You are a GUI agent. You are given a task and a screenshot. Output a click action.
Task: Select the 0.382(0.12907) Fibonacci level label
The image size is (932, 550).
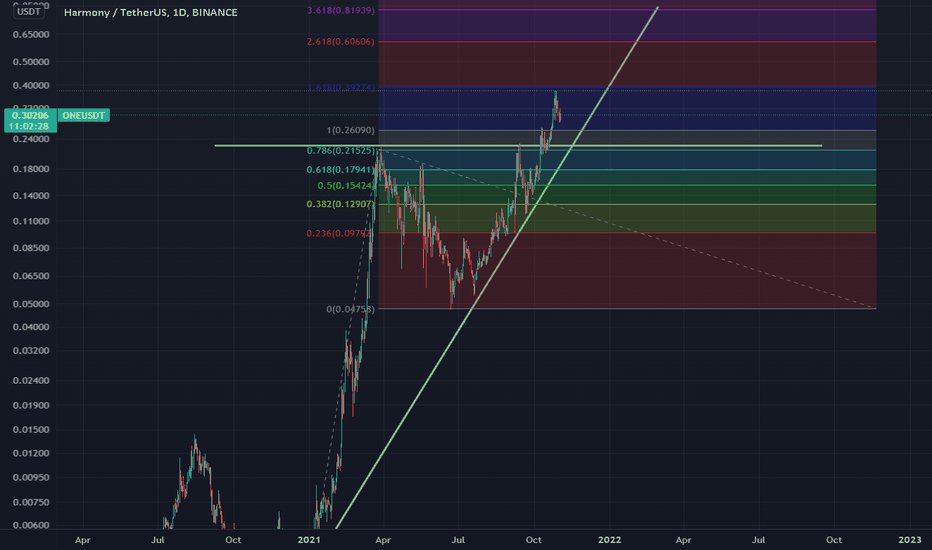(341, 204)
